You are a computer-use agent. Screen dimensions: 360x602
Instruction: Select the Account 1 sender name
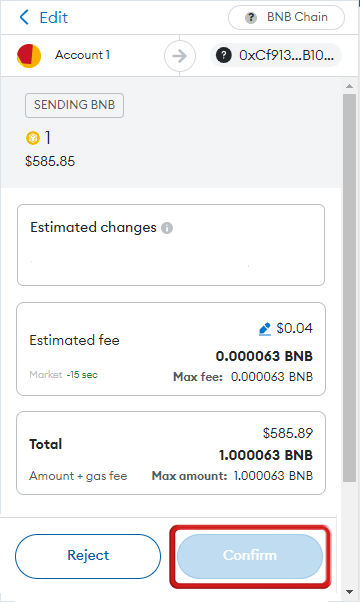coord(83,55)
